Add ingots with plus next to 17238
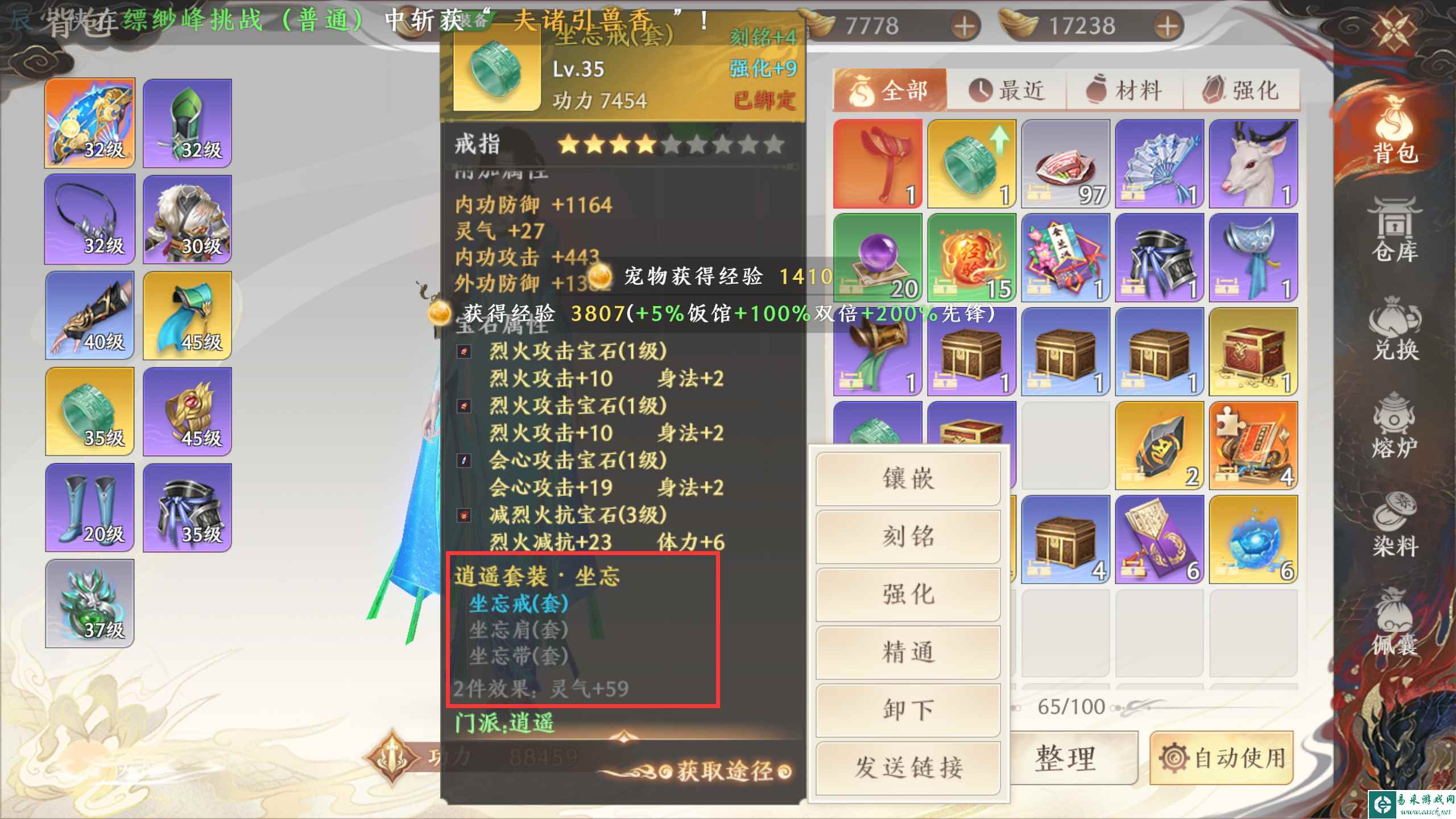 (x=1167, y=26)
